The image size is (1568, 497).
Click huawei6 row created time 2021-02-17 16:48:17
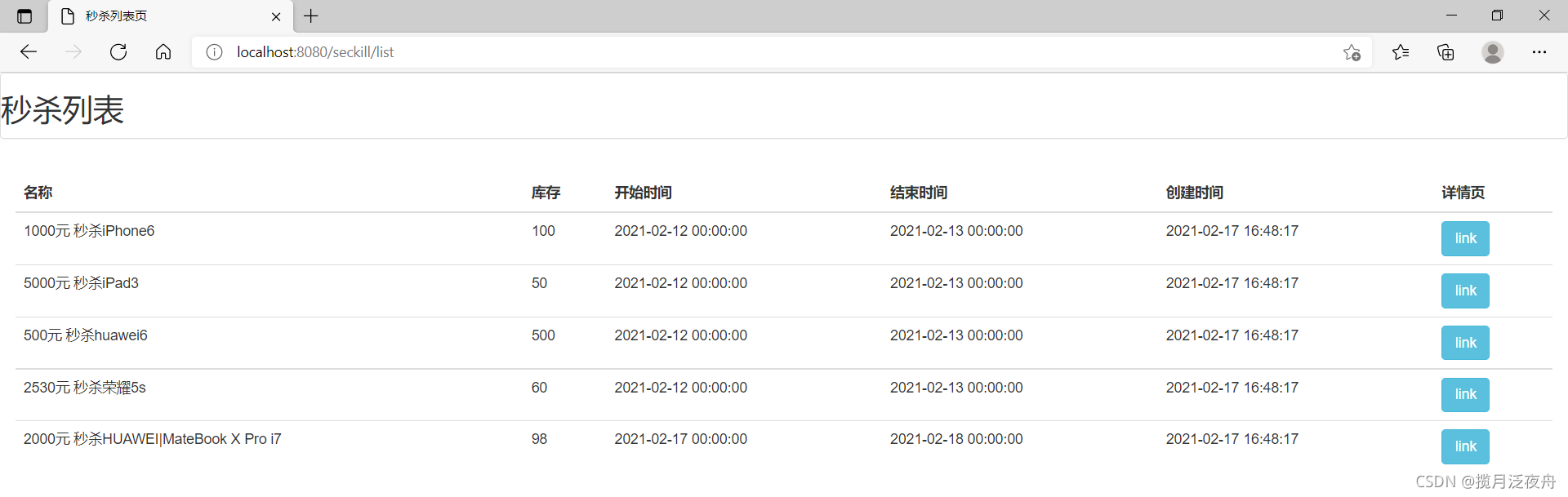1232,335
